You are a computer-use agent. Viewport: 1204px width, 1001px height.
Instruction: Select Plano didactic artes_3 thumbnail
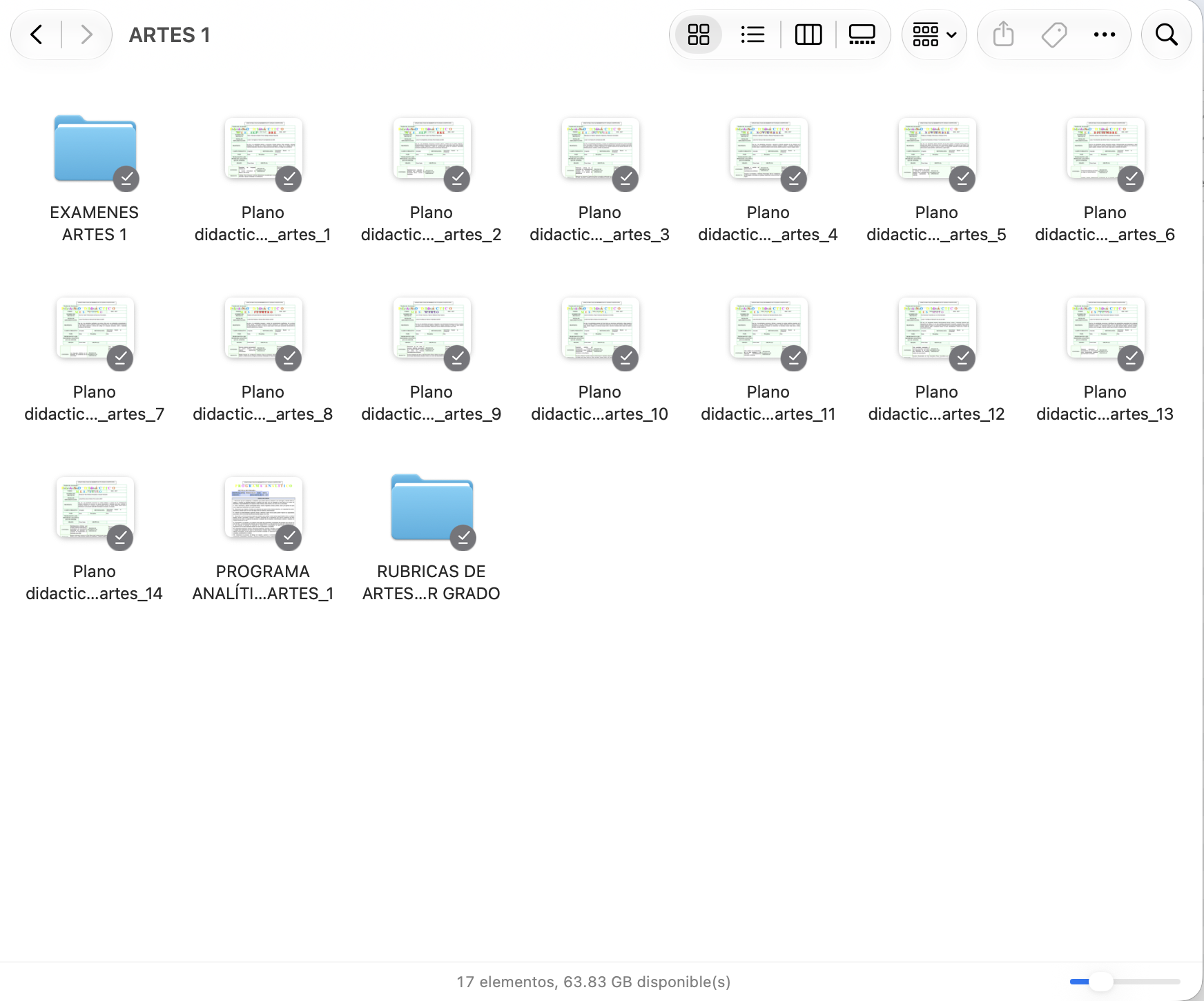pyautogui.click(x=600, y=149)
